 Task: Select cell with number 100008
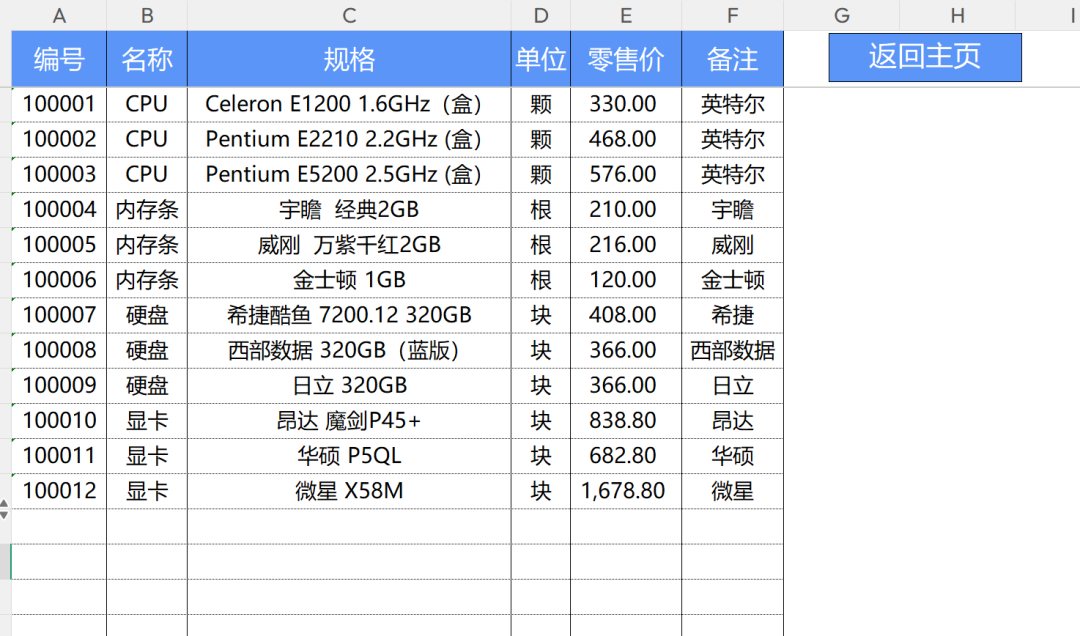[x=59, y=351]
